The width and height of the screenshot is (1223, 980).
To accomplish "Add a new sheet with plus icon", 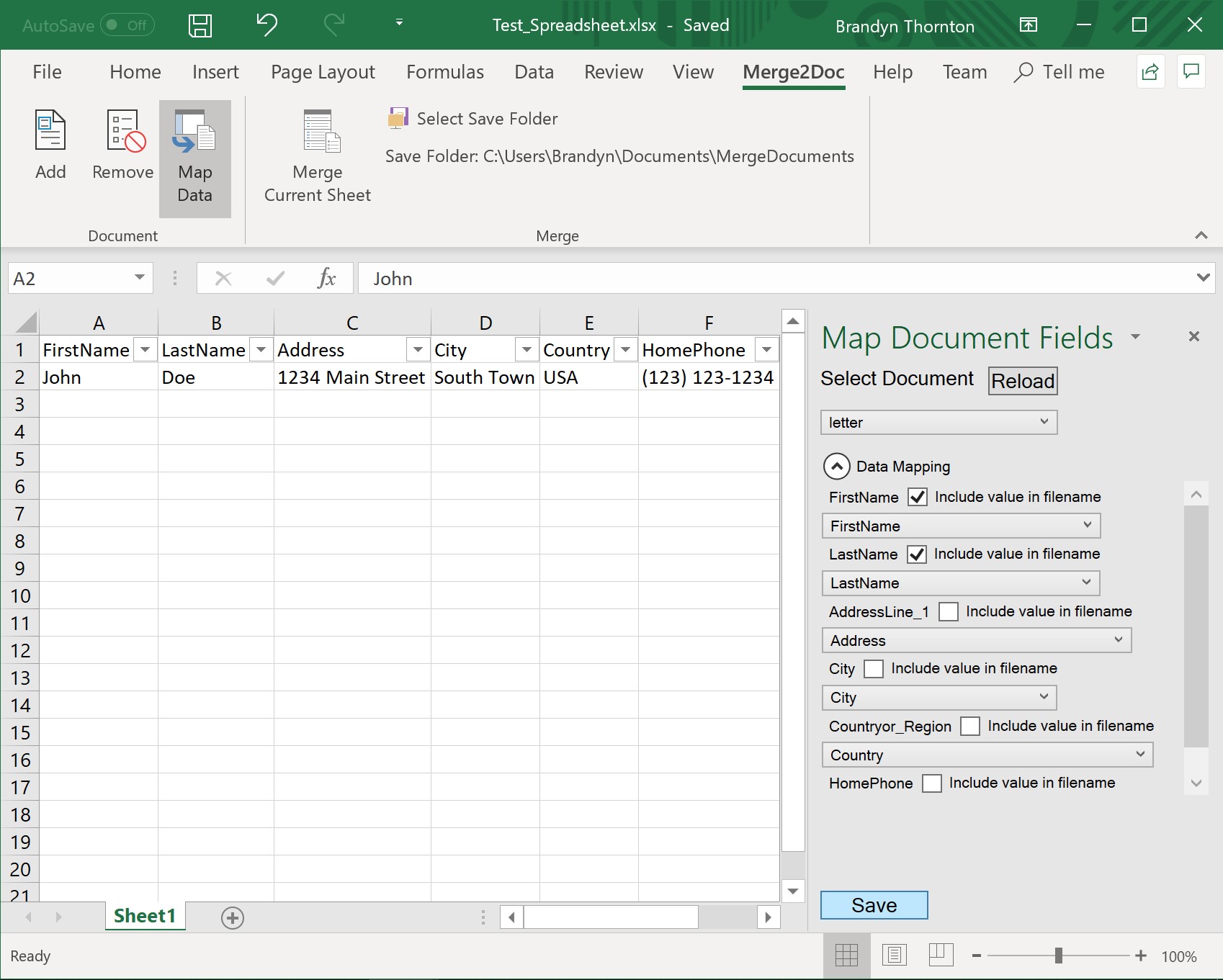I will pos(232,917).
